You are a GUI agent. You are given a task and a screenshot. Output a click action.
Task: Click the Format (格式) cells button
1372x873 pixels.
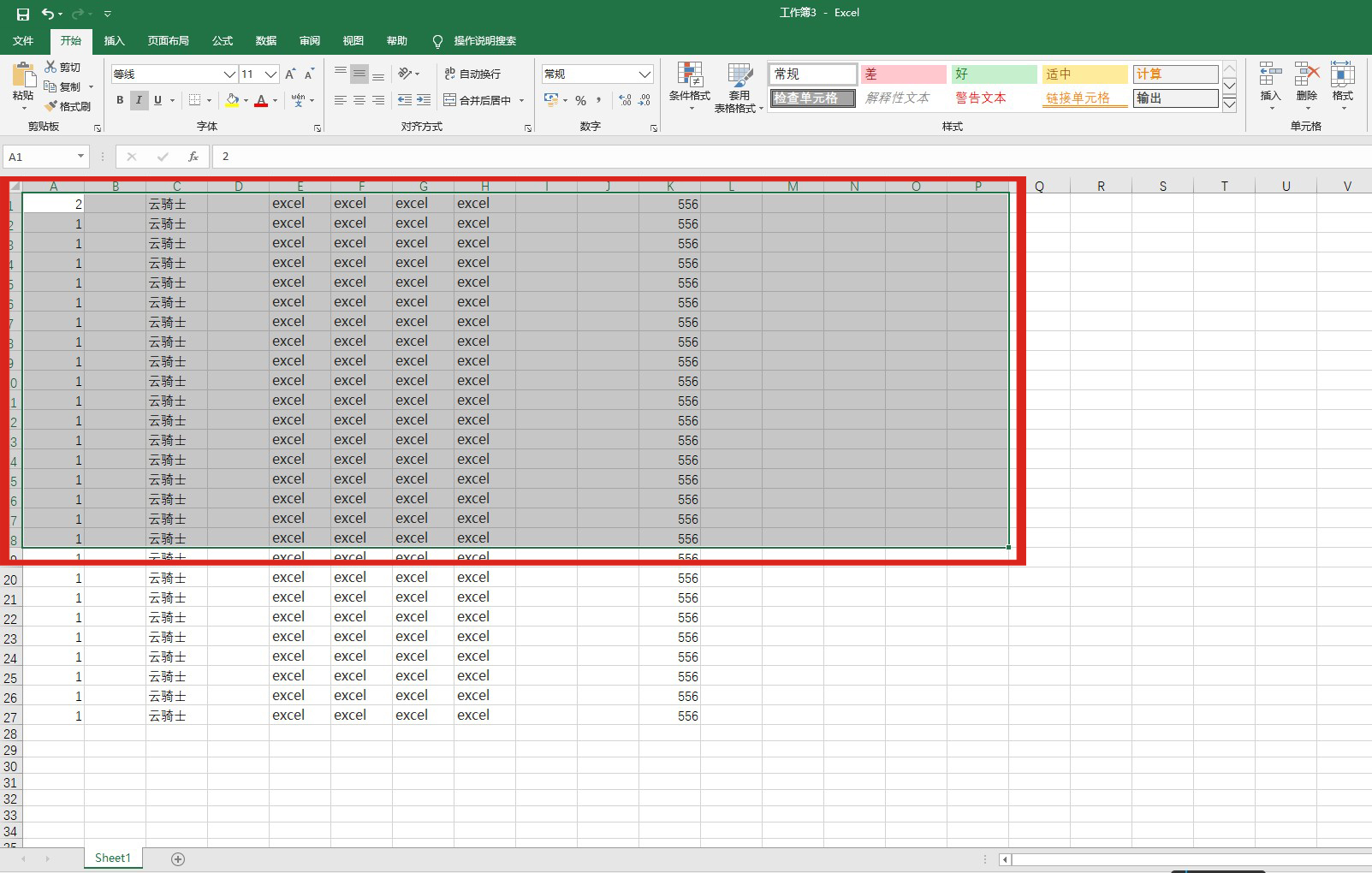point(1343,86)
